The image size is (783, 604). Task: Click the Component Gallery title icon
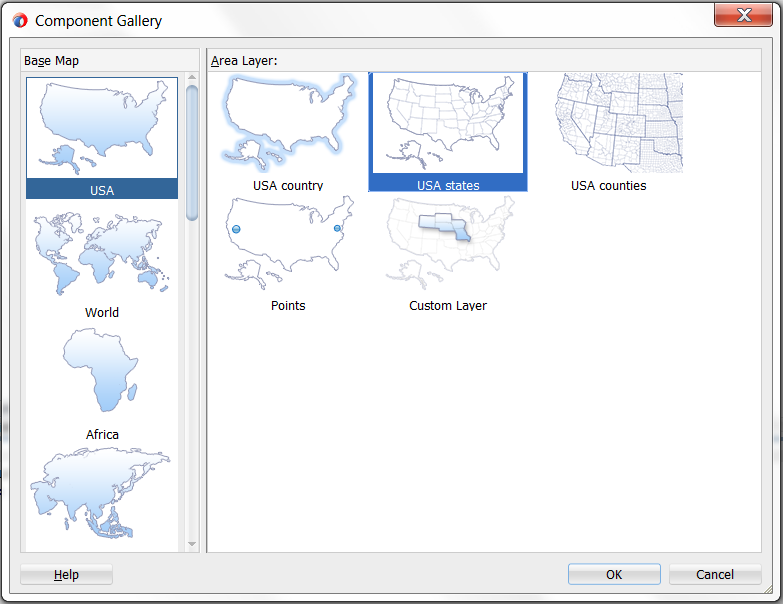[20, 21]
